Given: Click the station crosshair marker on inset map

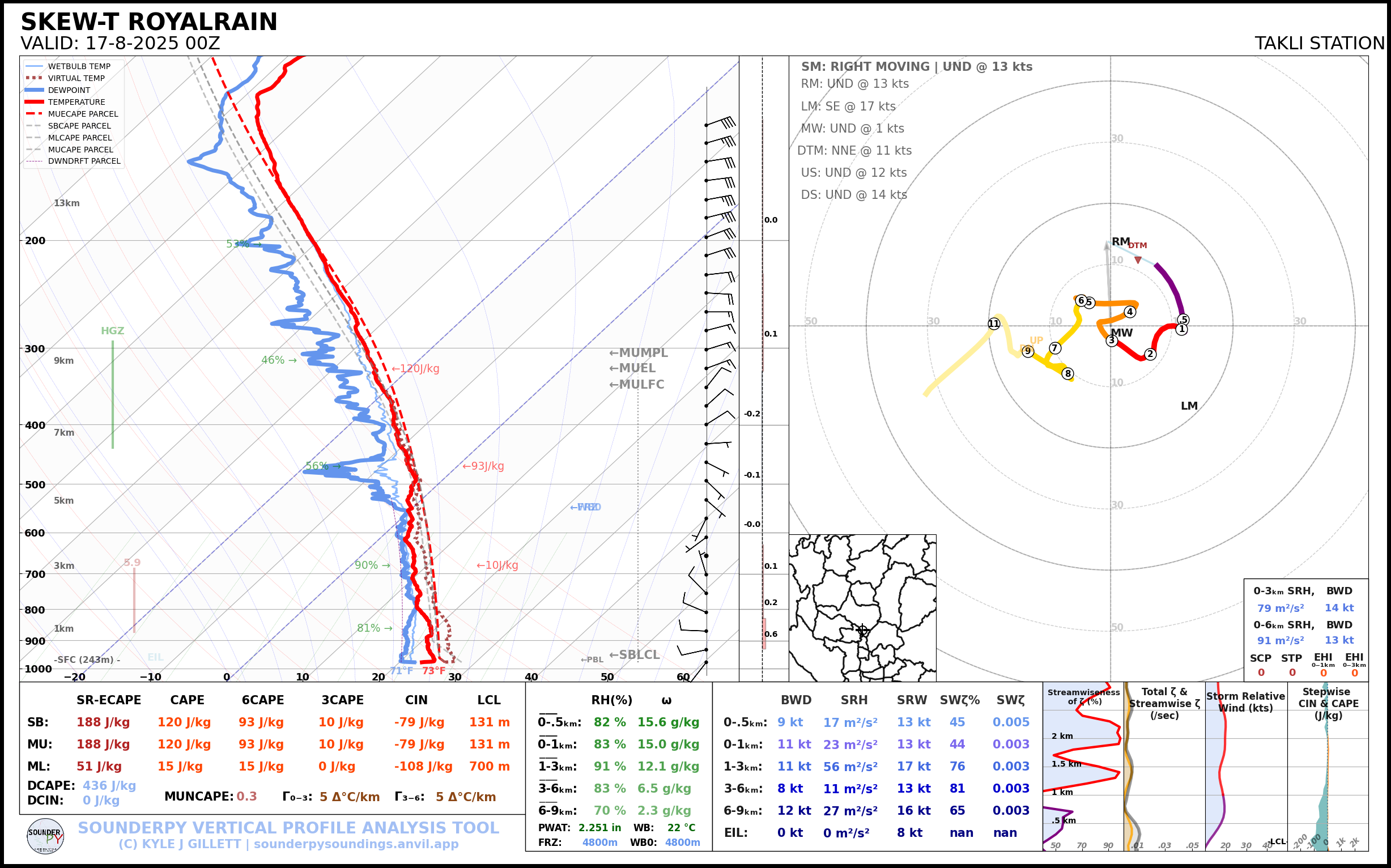Looking at the screenshot, I should (862, 630).
